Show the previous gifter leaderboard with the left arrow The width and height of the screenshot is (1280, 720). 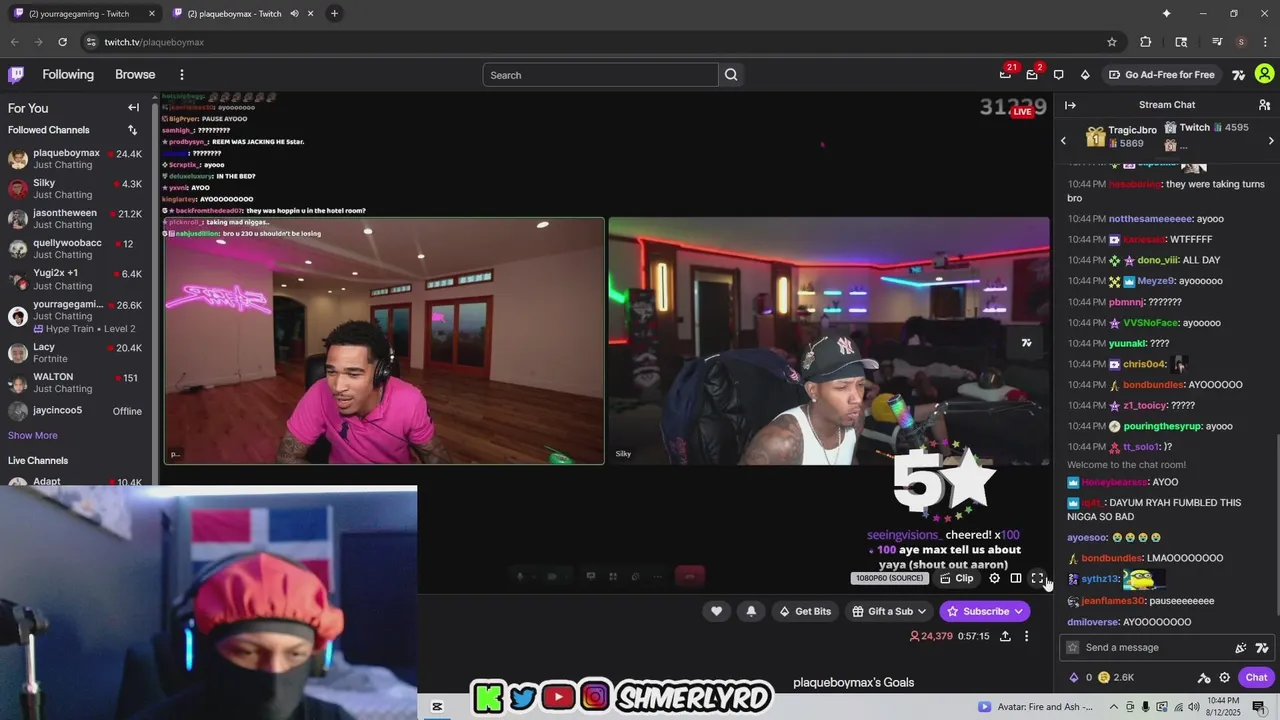pyautogui.click(x=1063, y=141)
